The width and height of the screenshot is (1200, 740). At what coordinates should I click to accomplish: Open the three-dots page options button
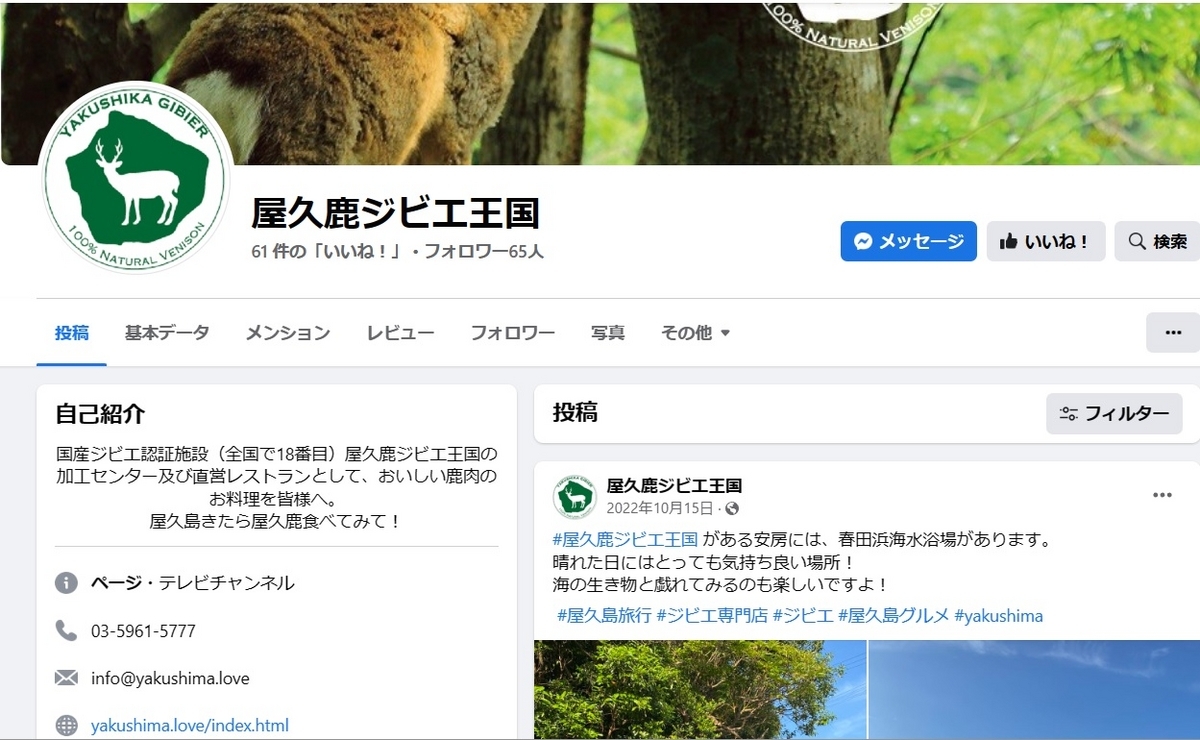point(1173,332)
